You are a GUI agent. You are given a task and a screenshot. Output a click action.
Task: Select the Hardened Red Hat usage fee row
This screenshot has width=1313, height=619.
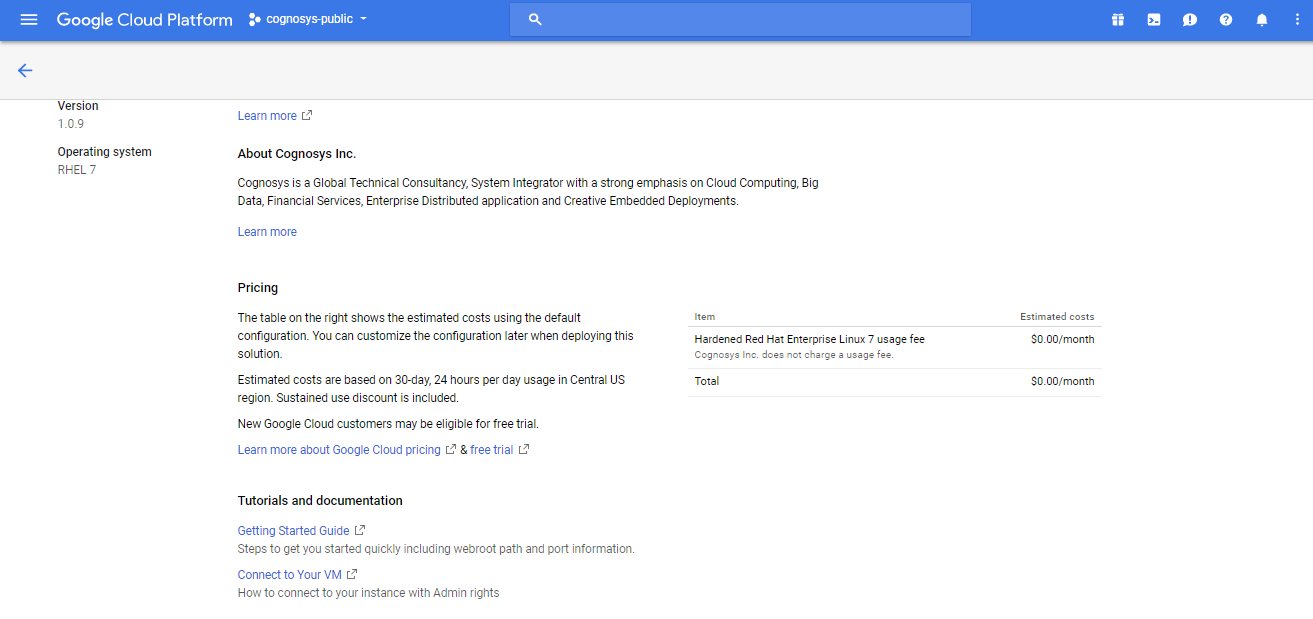tap(809, 340)
